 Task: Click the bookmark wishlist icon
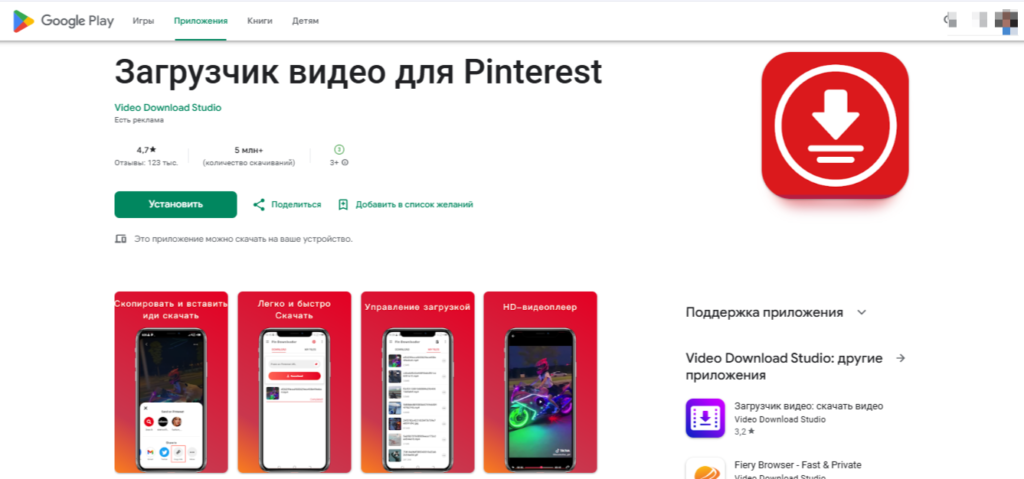tap(343, 205)
